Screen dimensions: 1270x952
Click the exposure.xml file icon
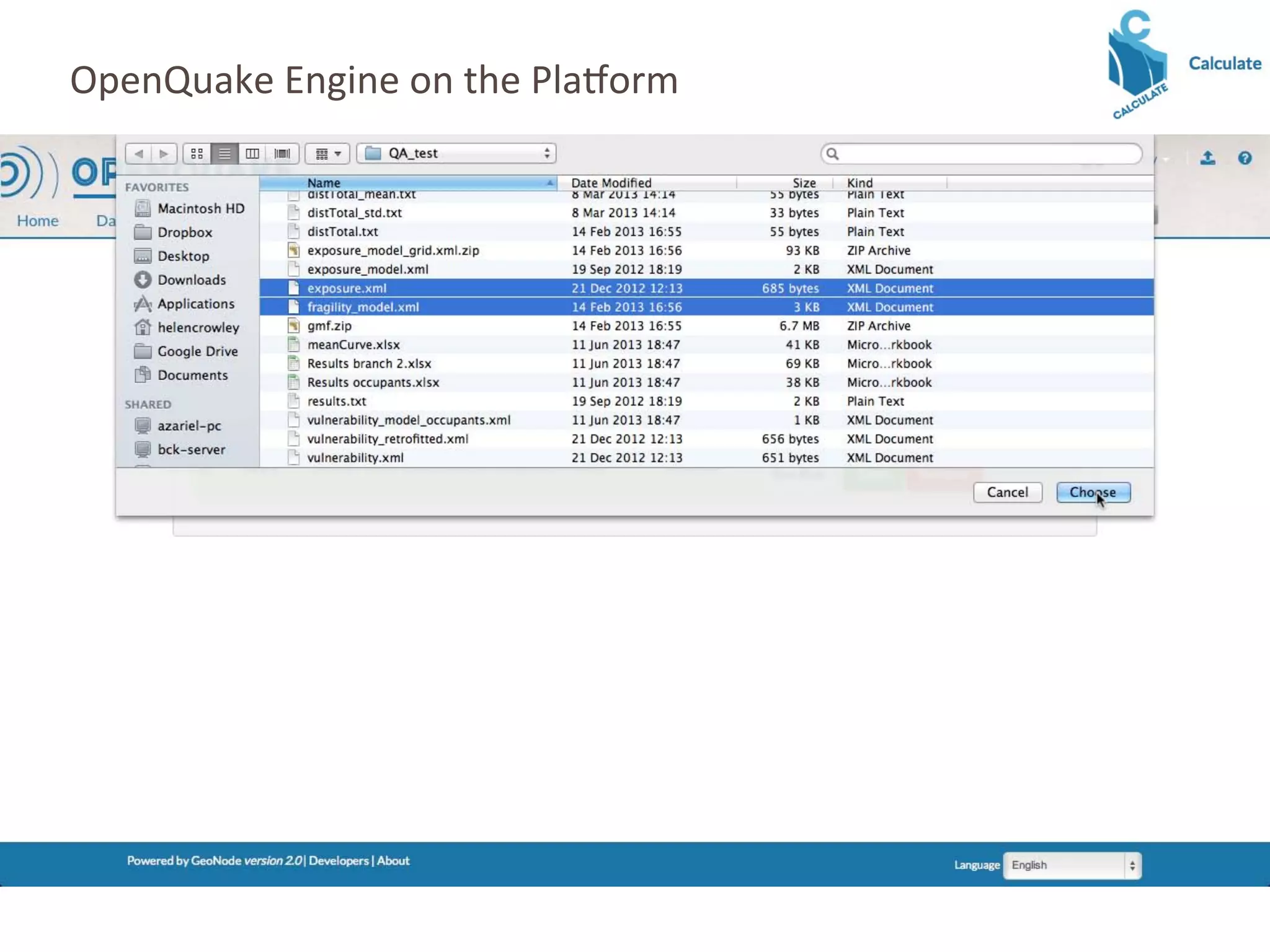click(294, 288)
